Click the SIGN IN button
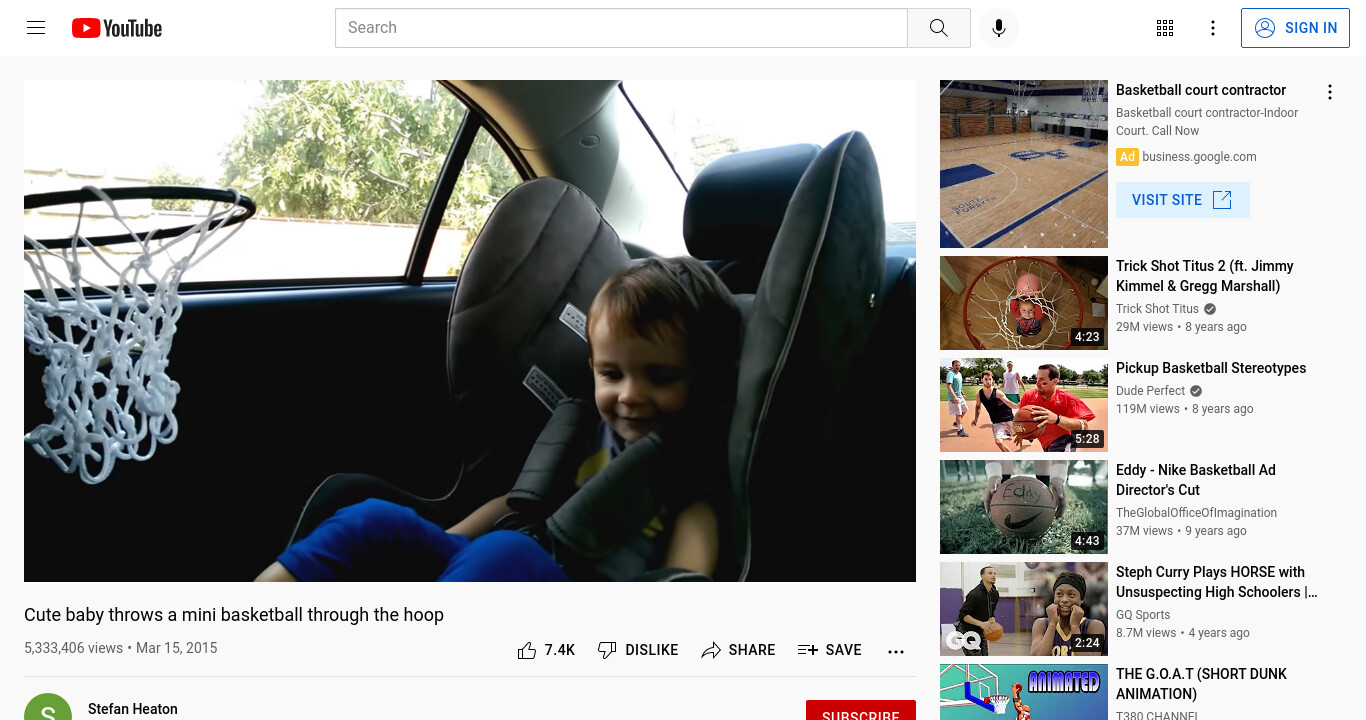This screenshot has width=1366, height=720. pyautogui.click(x=1295, y=28)
